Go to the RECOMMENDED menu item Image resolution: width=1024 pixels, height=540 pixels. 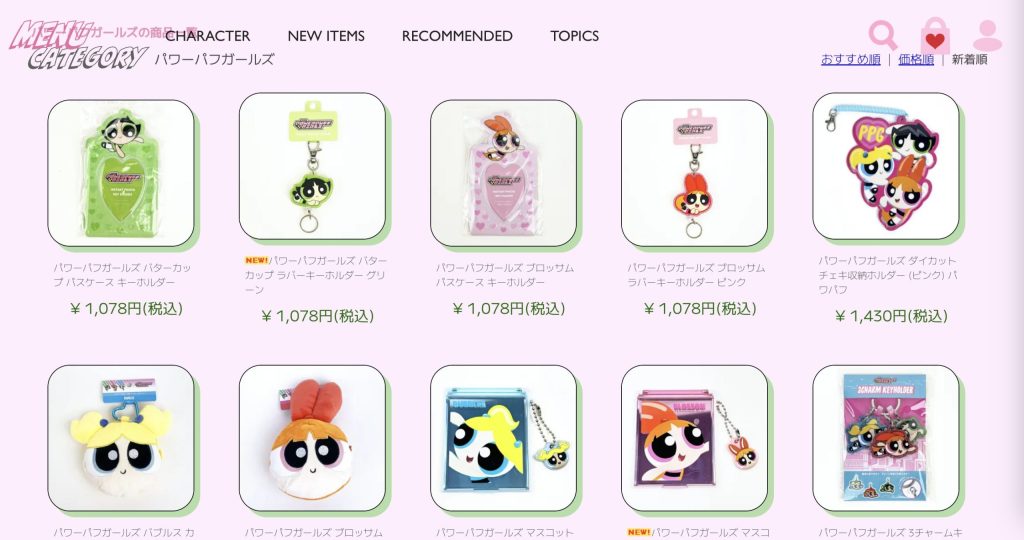click(457, 36)
